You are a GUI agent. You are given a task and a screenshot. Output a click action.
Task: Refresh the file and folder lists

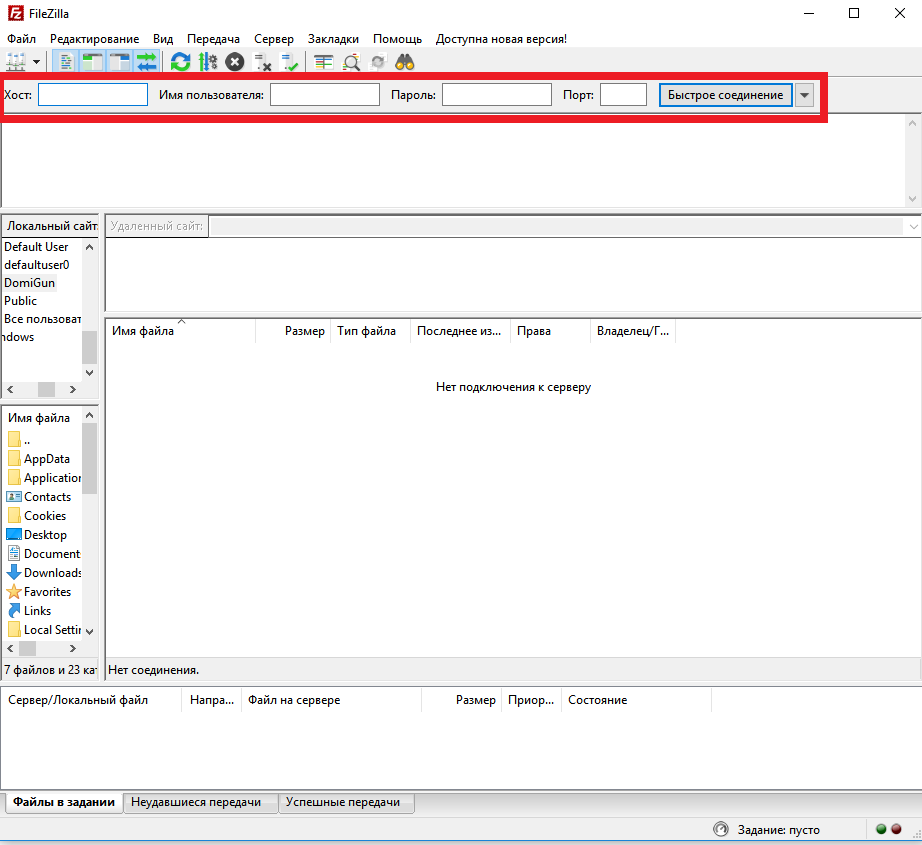(181, 62)
